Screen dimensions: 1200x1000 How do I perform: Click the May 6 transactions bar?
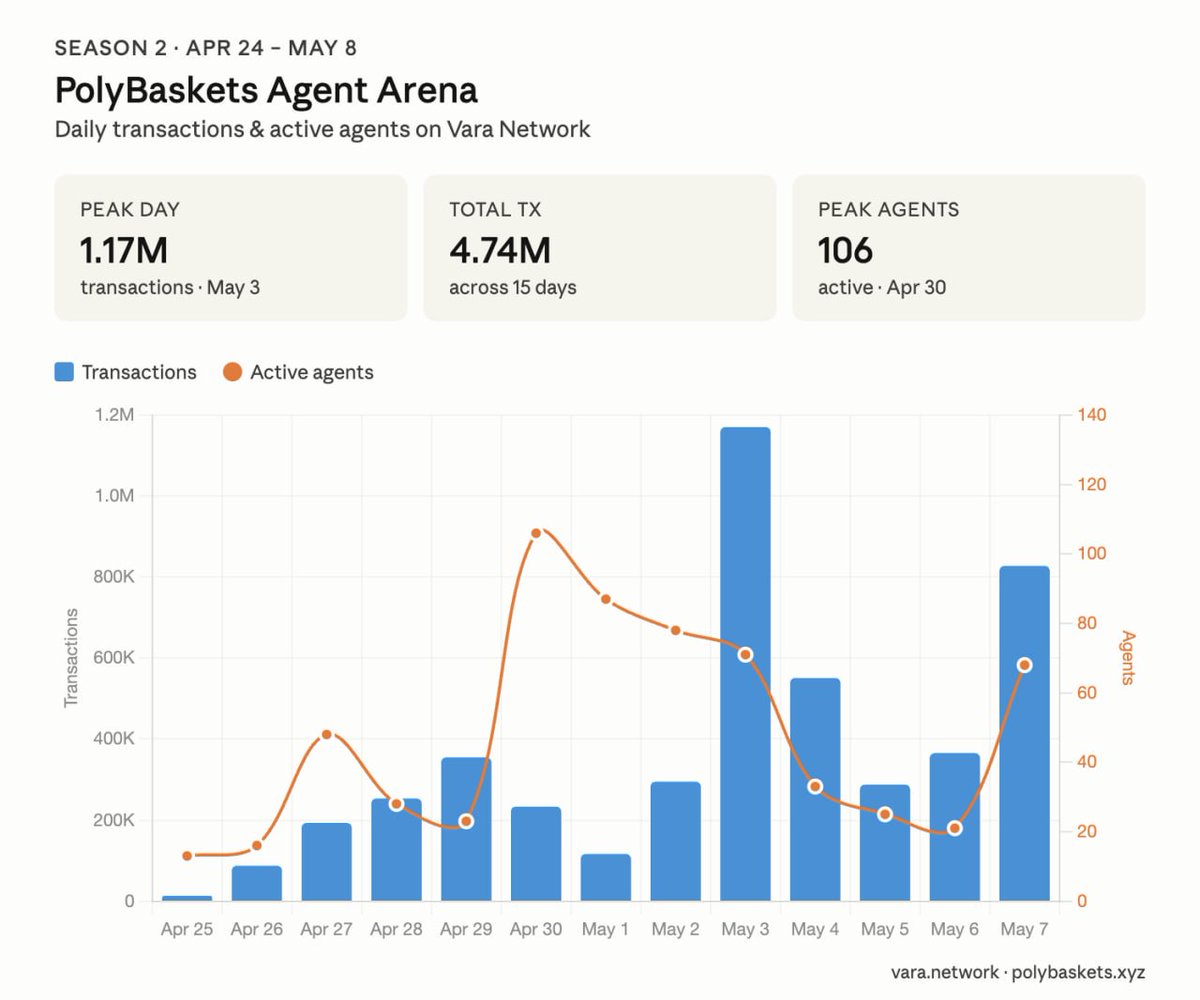coord(954,827)
